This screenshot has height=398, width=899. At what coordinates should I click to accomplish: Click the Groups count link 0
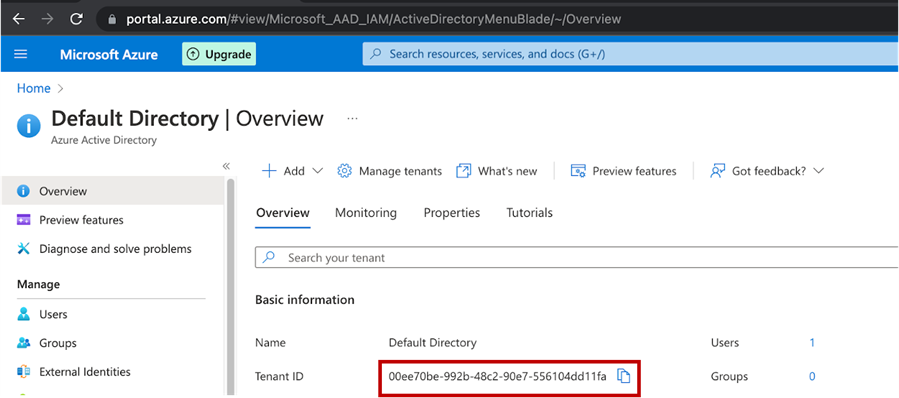click(812, 376)
